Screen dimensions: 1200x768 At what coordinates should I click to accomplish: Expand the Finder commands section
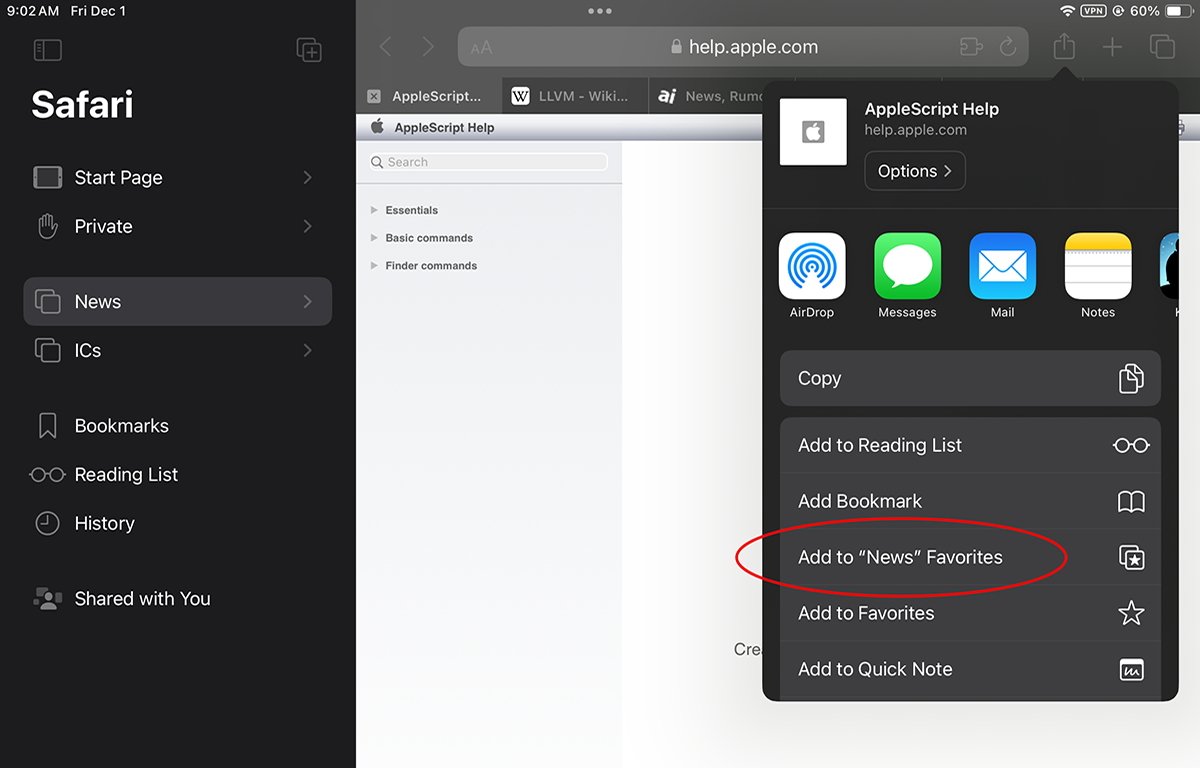coord(374,266)
